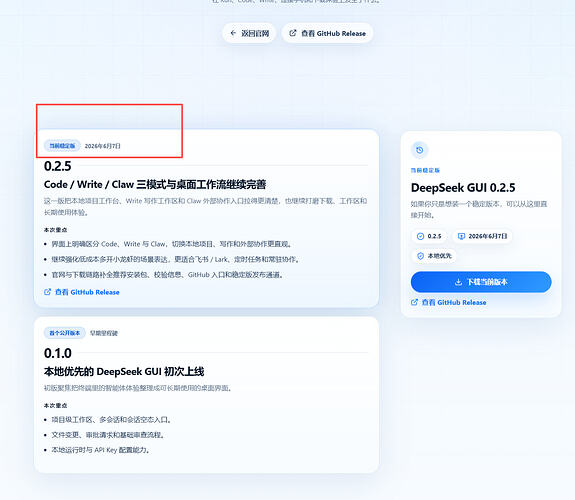Click 本次重点 label in the 0.2.5 card
Viewport: 575px width, 500px height.
[55, 230]
